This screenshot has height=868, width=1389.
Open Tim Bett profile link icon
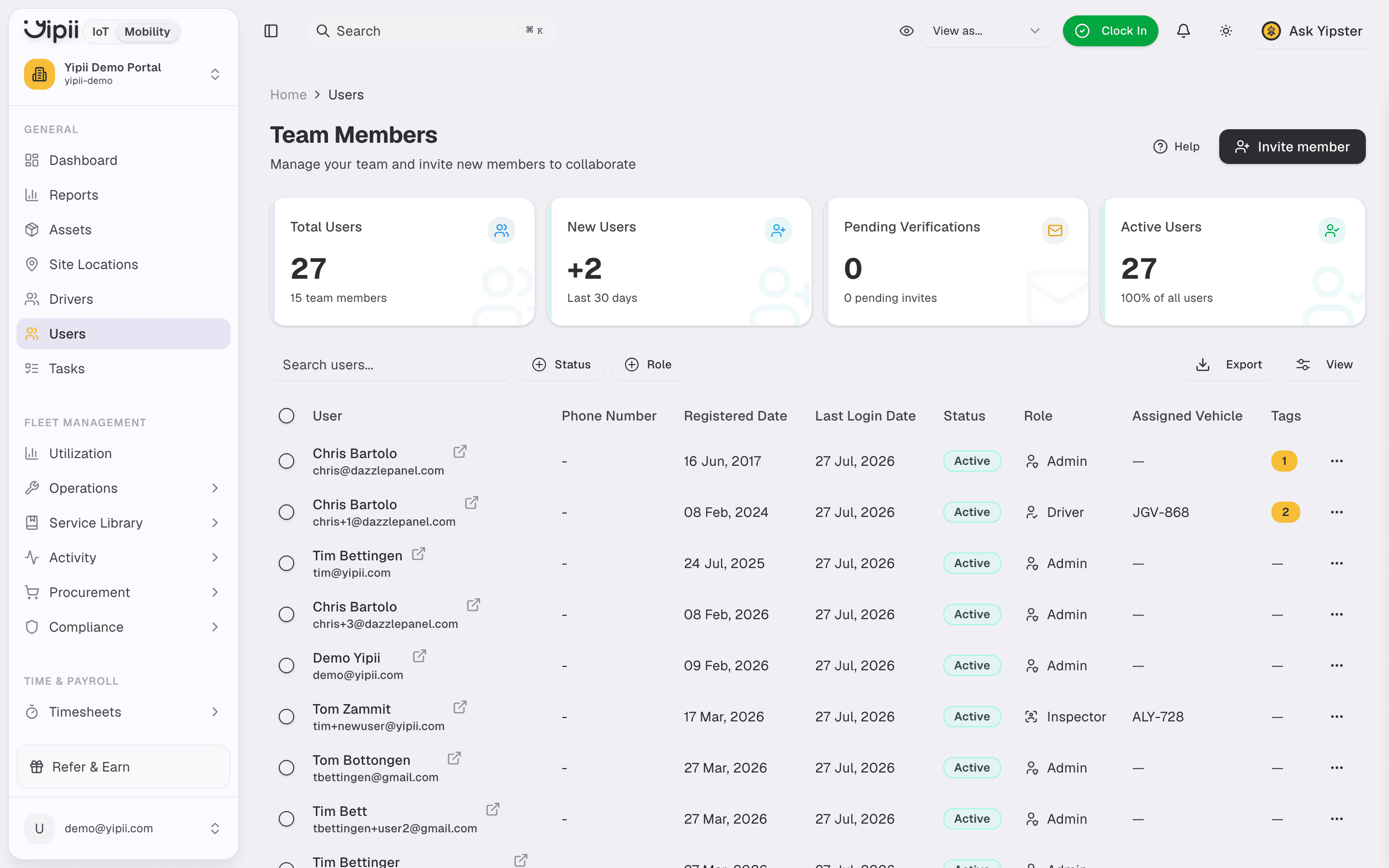pyautogui.click(x=492, y=809)
